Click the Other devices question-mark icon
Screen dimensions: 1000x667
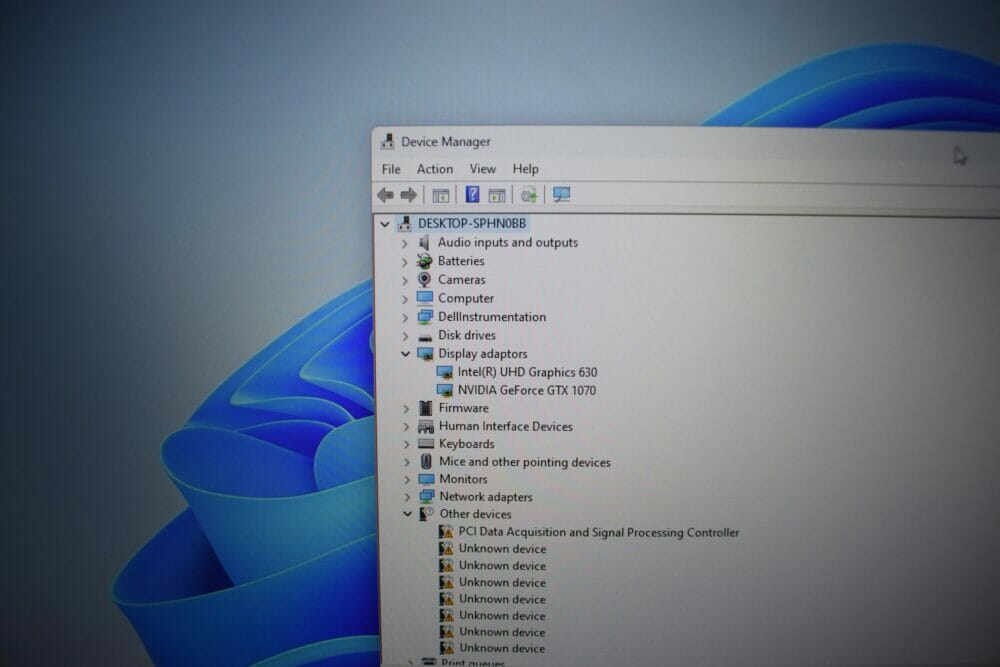click(426, 514)
